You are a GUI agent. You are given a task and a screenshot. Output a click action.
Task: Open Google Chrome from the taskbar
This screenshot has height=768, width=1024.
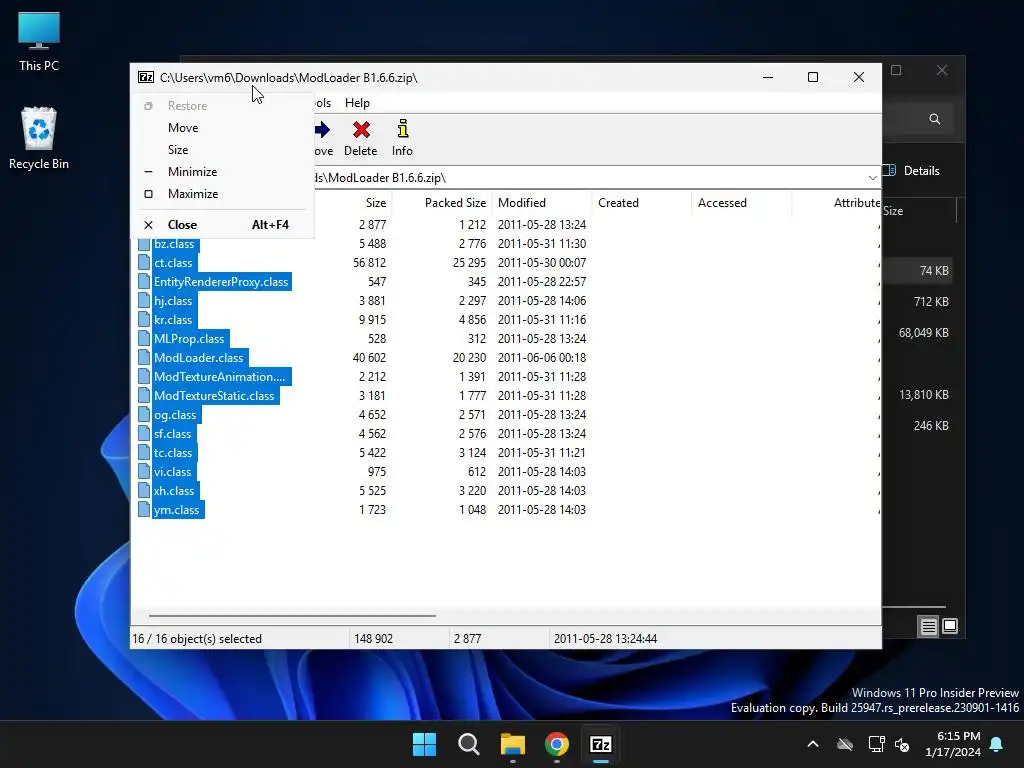(x=556, y=744)
